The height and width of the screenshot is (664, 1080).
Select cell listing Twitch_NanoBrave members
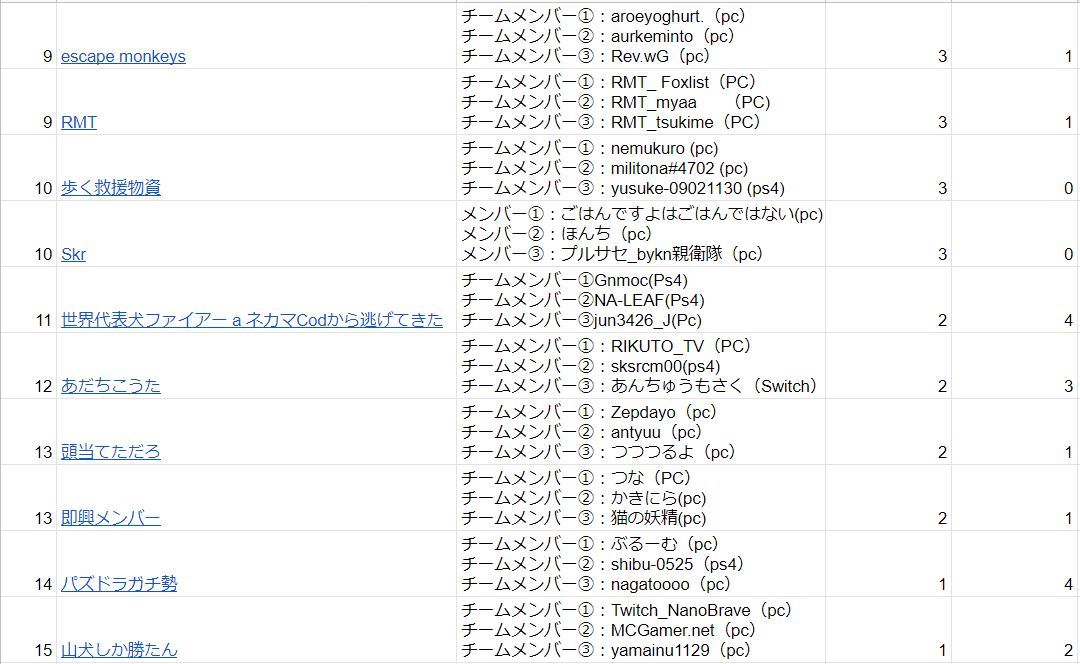pos(641,630)
